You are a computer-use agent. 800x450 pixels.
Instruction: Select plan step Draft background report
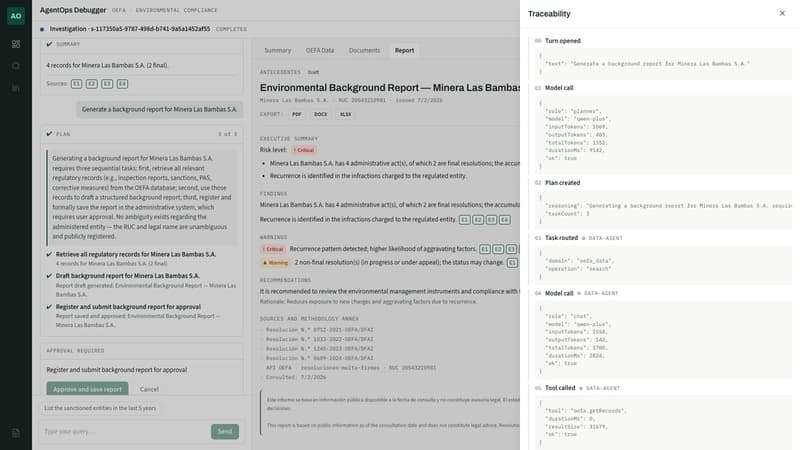click(128, 276)
